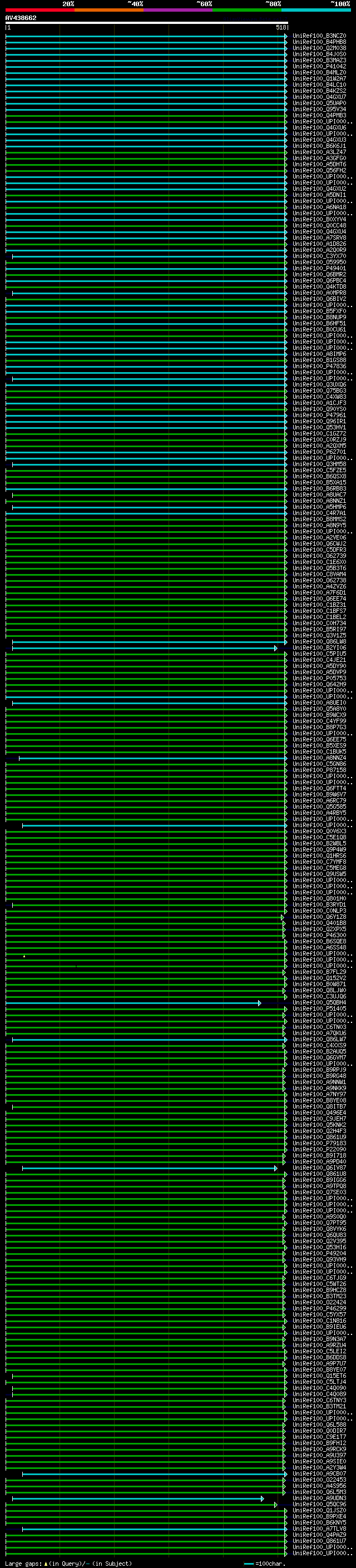Click UniRef100_Q4GXU6 label

click(x=319, y=128)
